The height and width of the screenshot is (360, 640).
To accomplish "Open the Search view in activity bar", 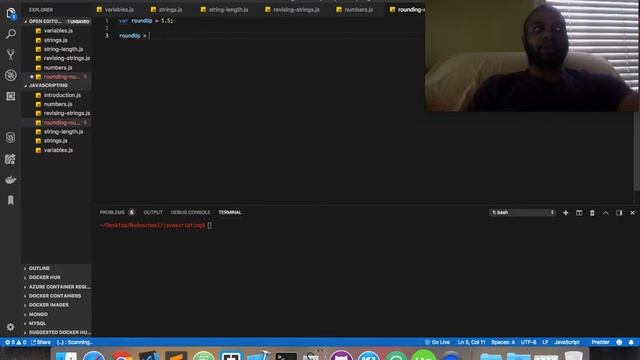I will point(11,34).
